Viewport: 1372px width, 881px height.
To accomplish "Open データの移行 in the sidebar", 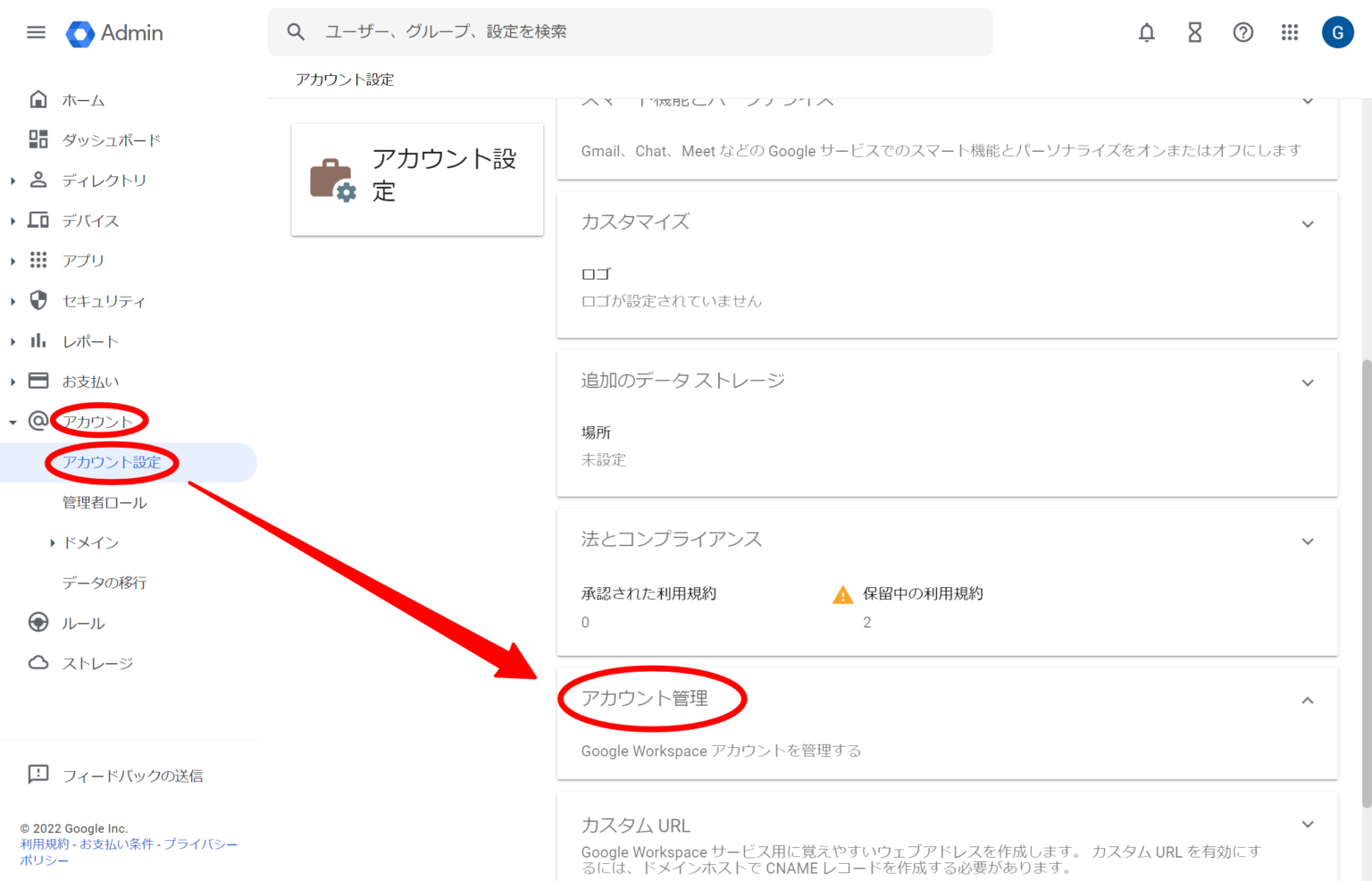I will click(105, 583).
